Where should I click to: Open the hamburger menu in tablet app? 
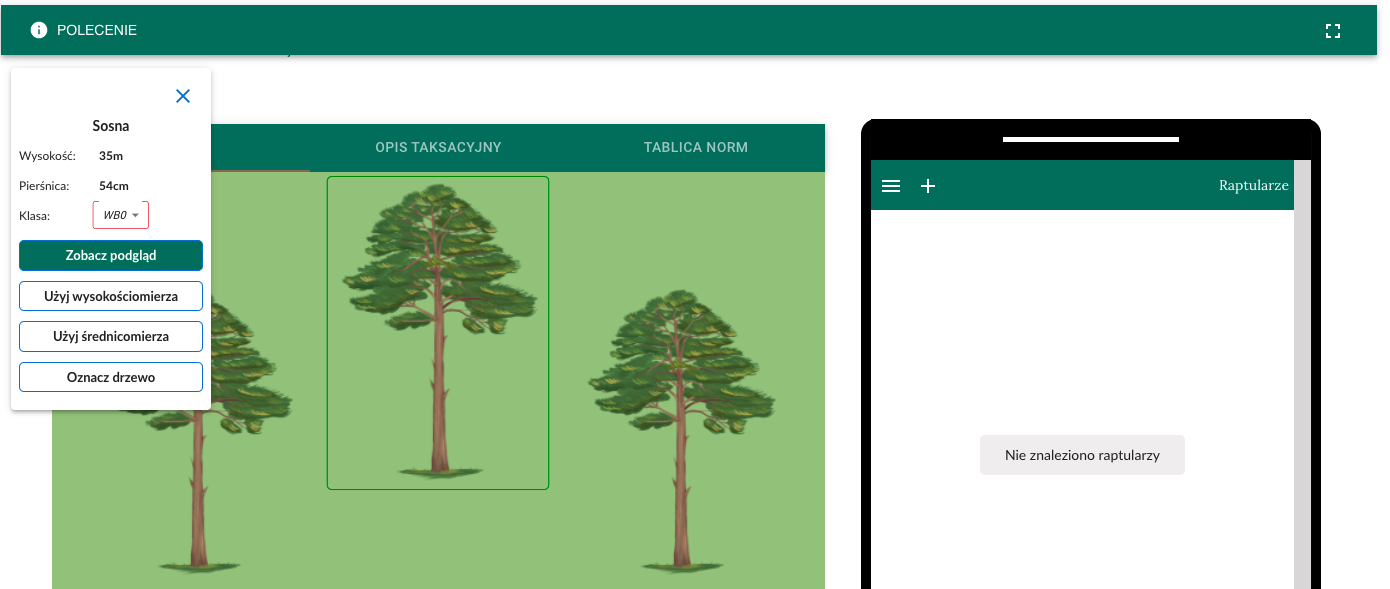[x=891, y=186]
